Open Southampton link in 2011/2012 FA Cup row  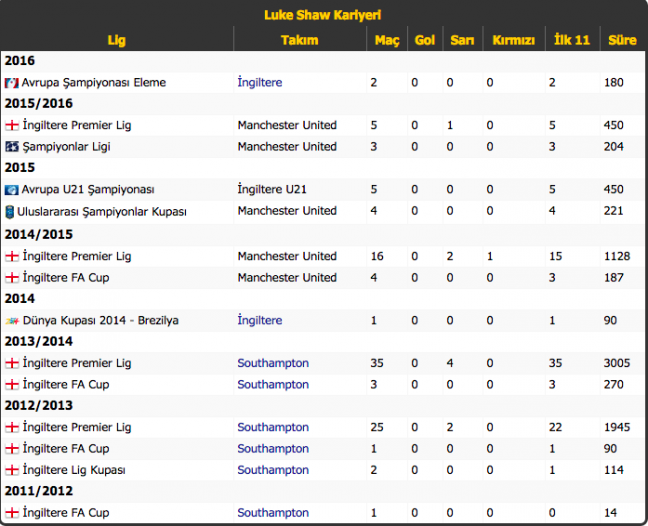pos(273,513)
